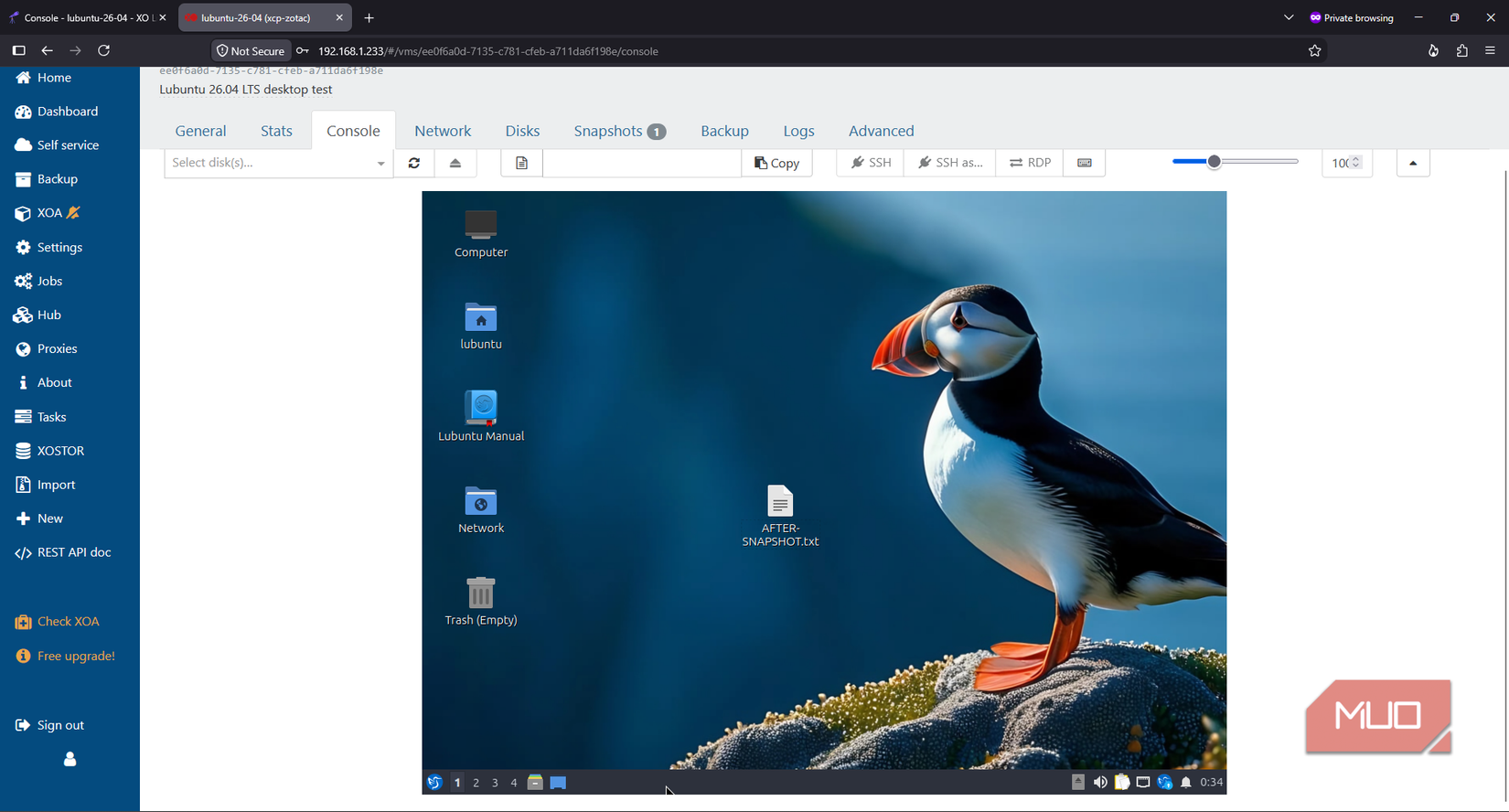The width and height of the screenshot is (1509, 812).
Task: Open Proxies page
Action: click(46, 348)
